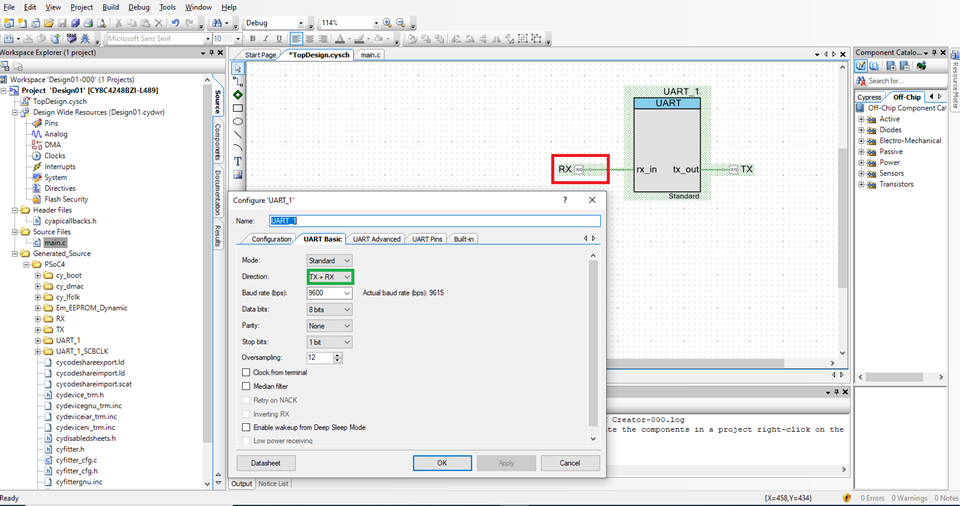Click the Debug bug icon
The image size is (960, 506).
[x=85, y=39]
